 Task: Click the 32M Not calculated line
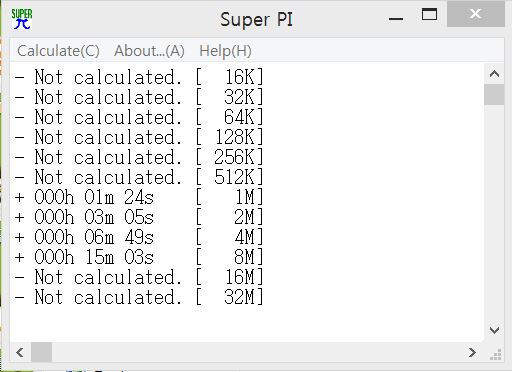click(x=139, y=297)
